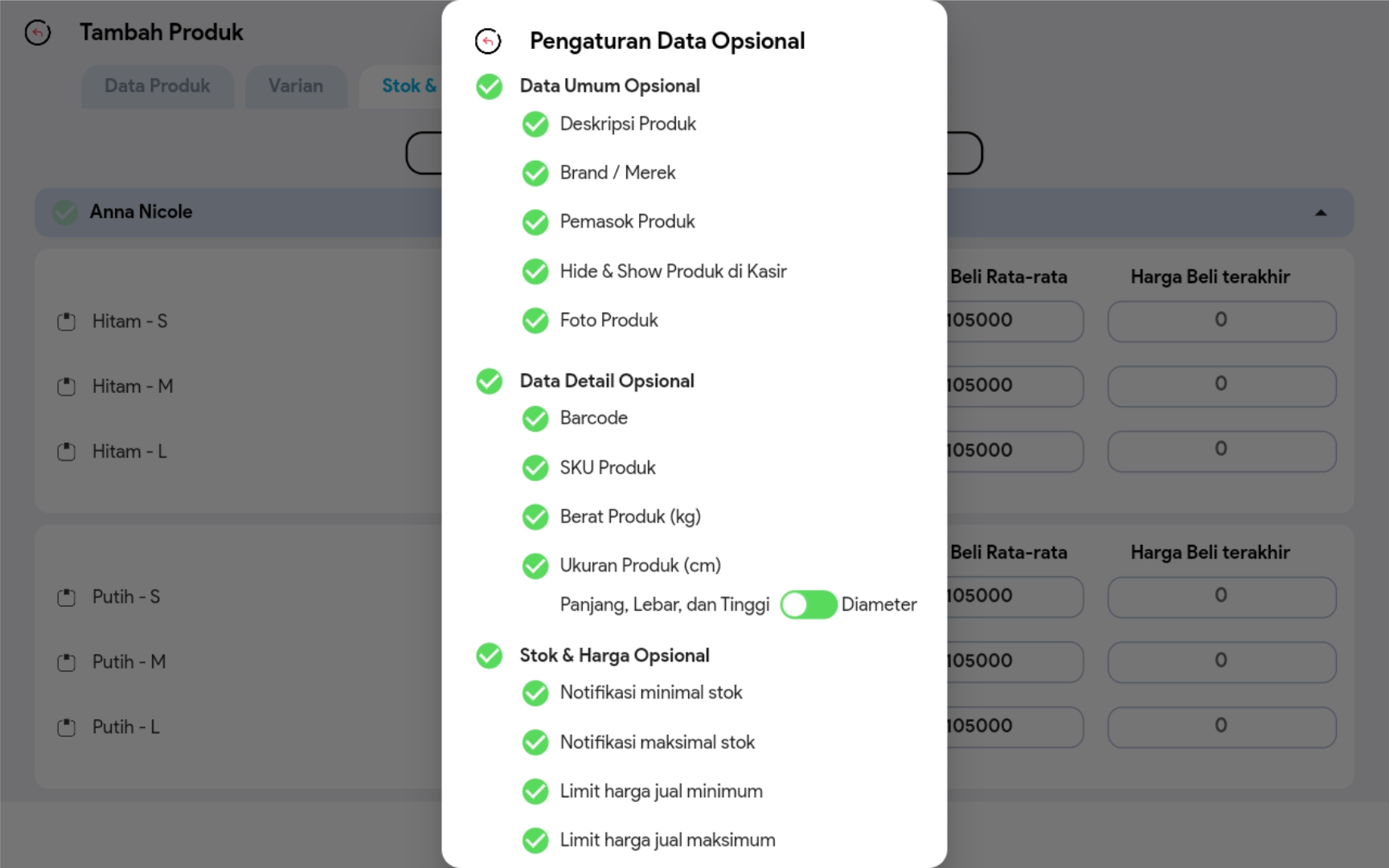1389x868 pixels.
Task: Disable Limit harga jual maksimum
Action: (535, 841)
